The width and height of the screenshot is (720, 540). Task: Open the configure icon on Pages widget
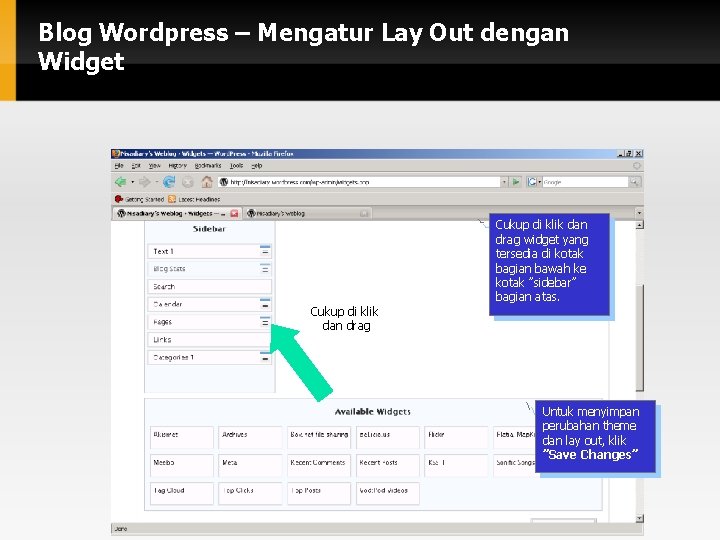[265, 322]
